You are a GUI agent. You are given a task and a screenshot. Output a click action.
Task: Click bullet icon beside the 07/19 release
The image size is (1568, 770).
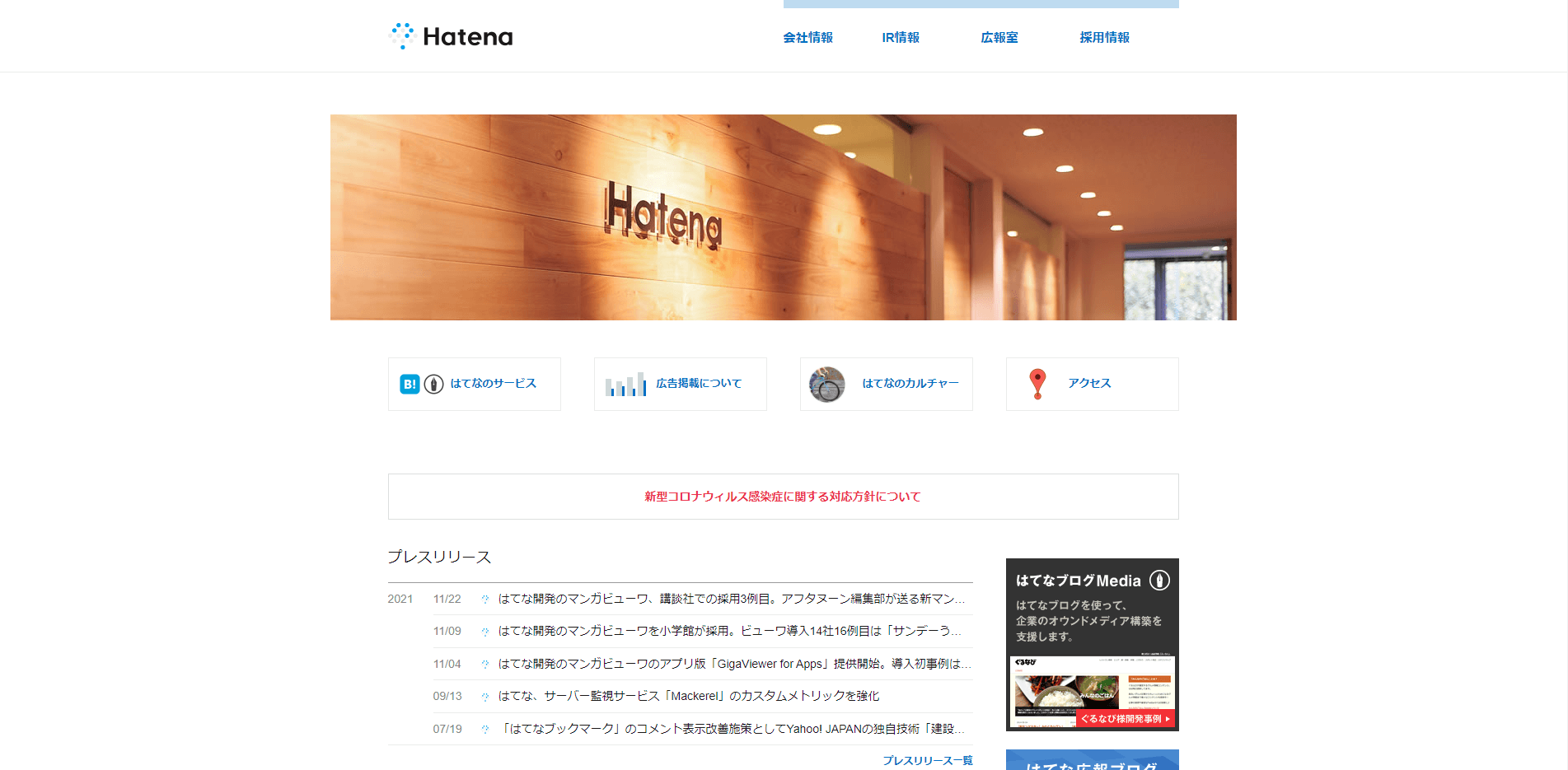(485, 730)
